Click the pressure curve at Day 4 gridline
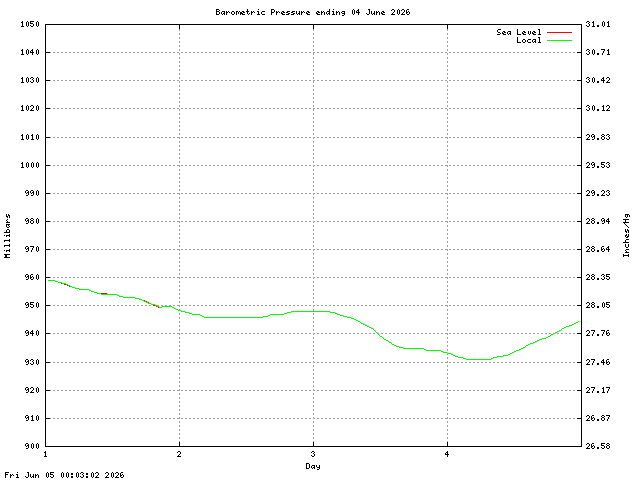This screenshot has height=480, width=640. coord(447,353)
